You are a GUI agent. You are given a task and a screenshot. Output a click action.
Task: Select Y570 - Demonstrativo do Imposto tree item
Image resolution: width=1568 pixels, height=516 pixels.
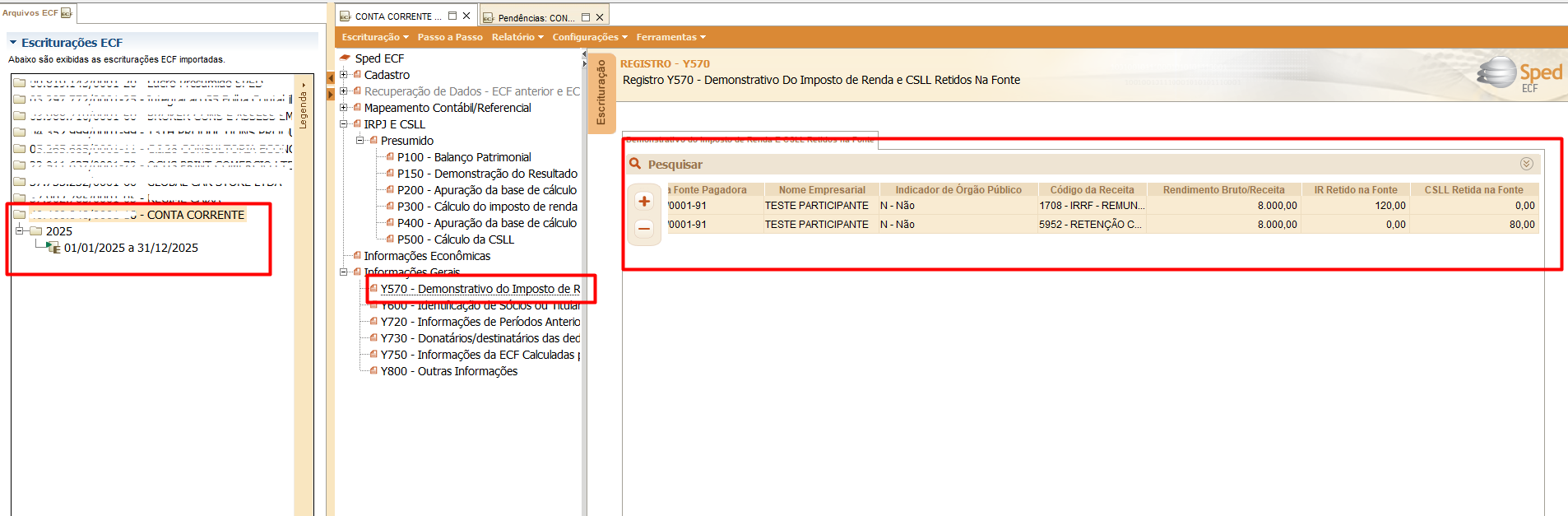tap(480, 289)
